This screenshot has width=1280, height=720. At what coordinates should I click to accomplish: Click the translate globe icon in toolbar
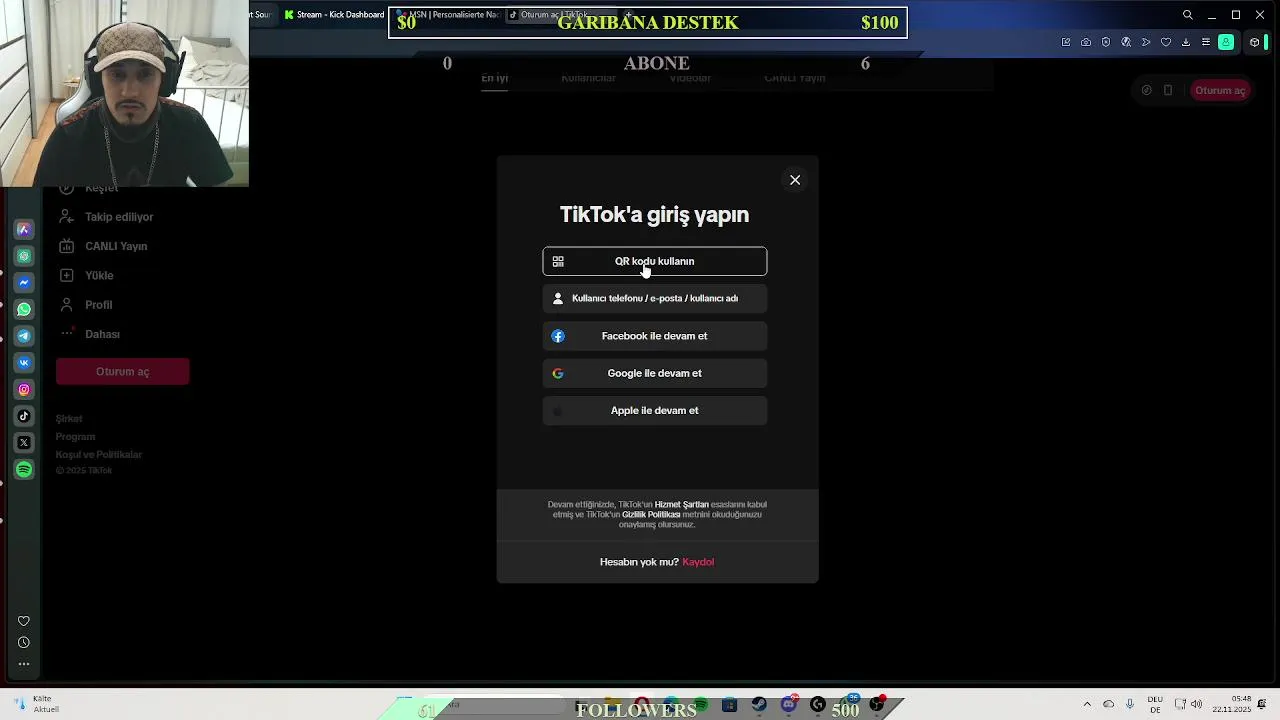point(1126,42)
